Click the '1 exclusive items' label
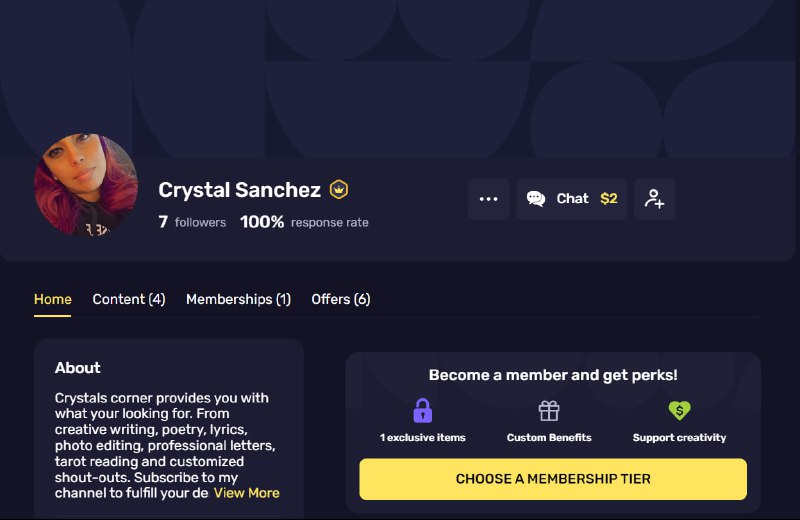This screenshot has height=520, width=800. click(x=422, y=437)
